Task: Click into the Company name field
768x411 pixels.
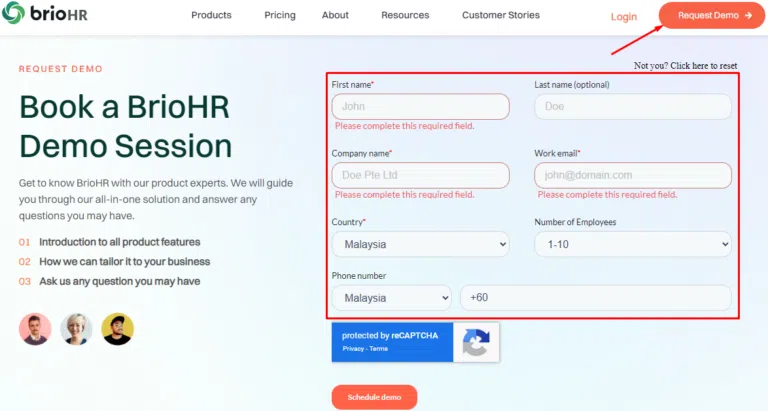Action: coord(420,175)
